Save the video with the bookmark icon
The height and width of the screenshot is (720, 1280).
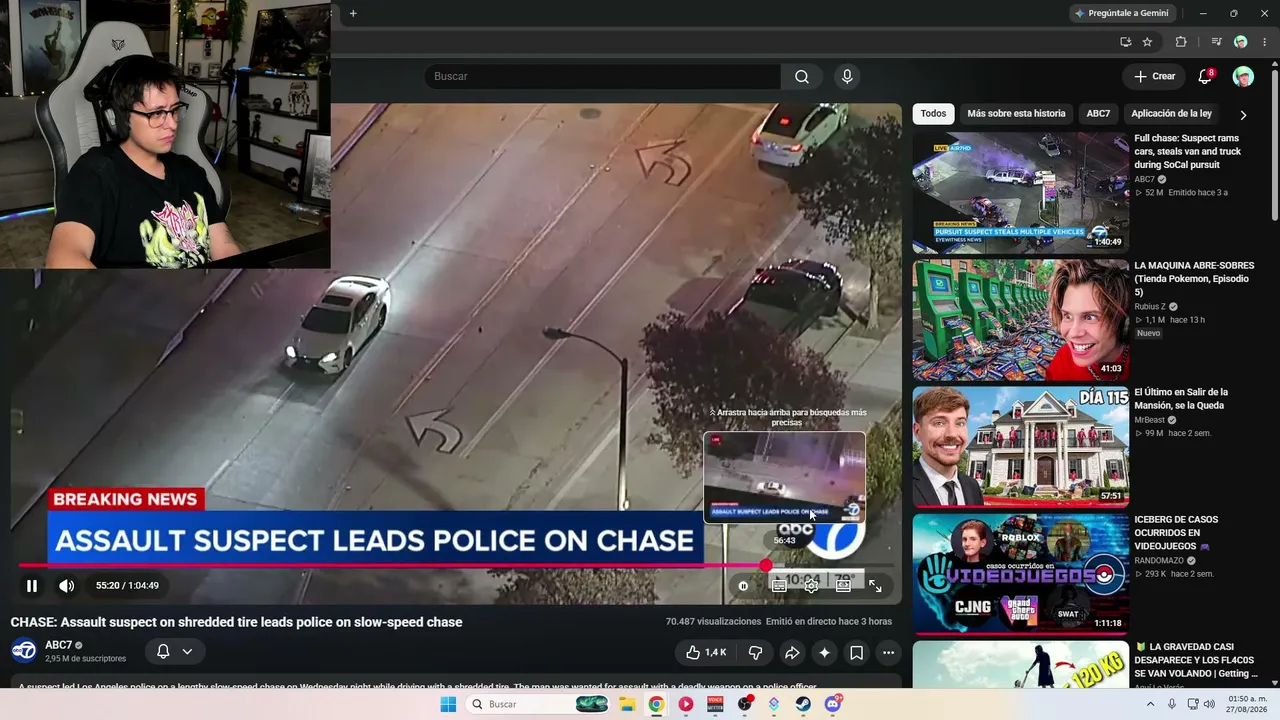pyautogui.click(x=857, y=652)
